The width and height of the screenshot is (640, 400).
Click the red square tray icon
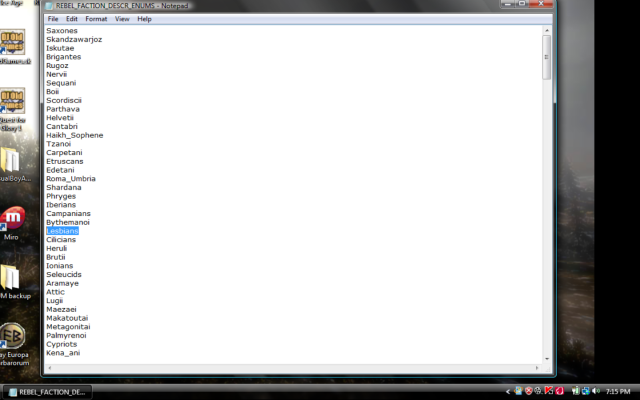[559, 391]
